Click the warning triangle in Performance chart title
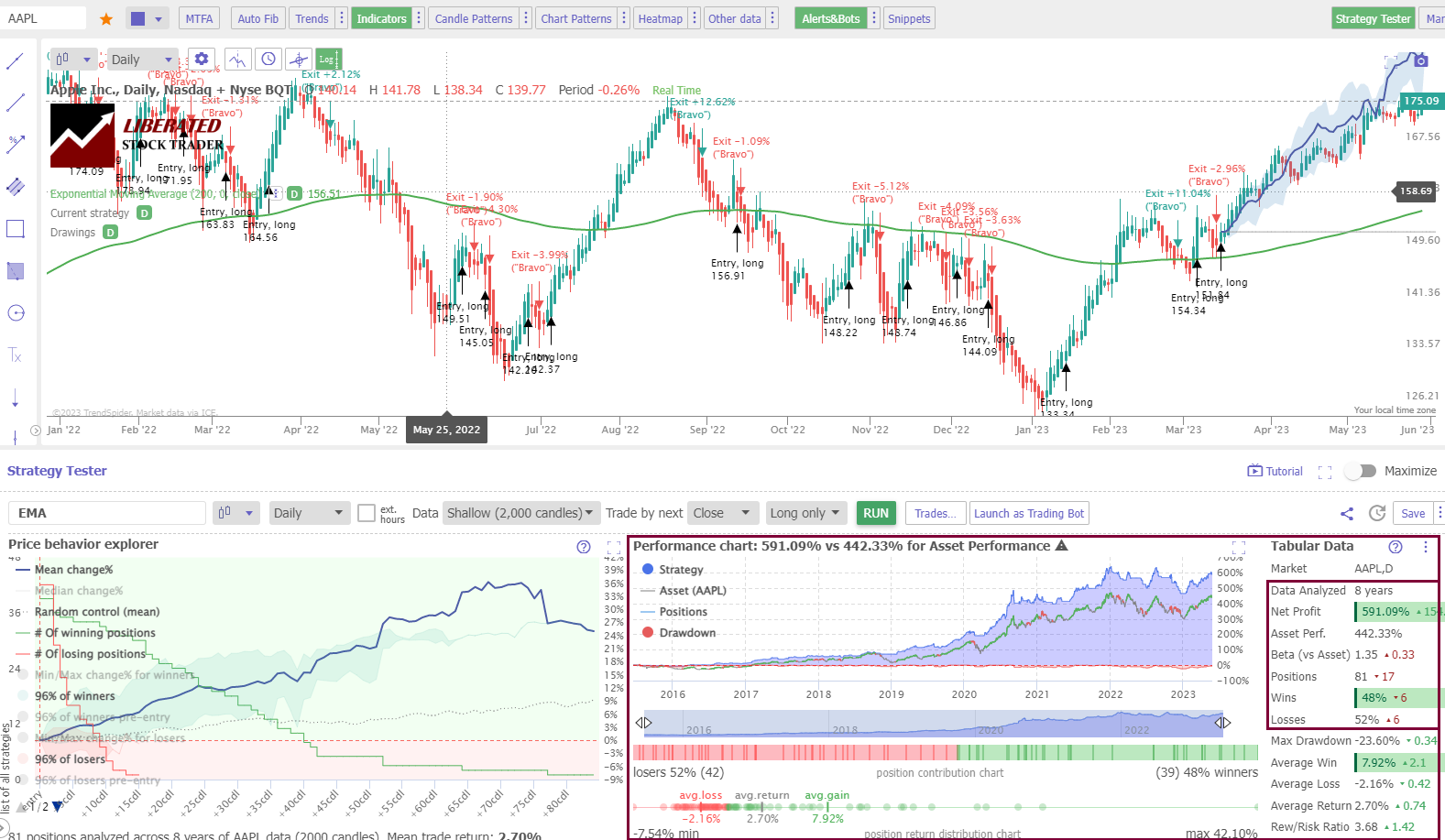Image resolution: width=1445 pixels, height=840 pixels. tap(1061, 545)
